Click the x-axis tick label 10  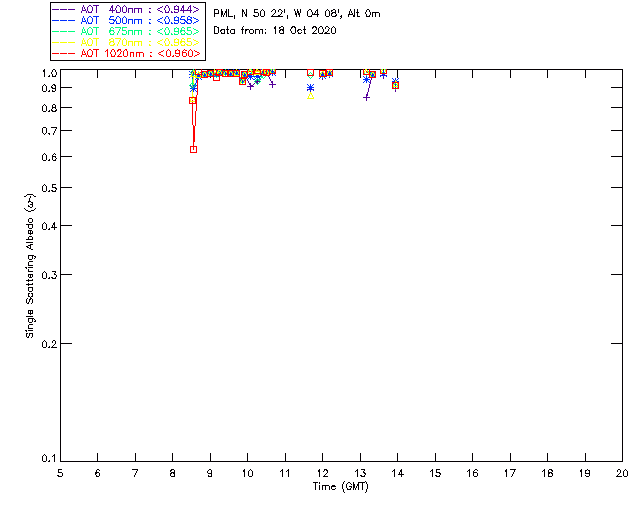(x=248, y=473)
